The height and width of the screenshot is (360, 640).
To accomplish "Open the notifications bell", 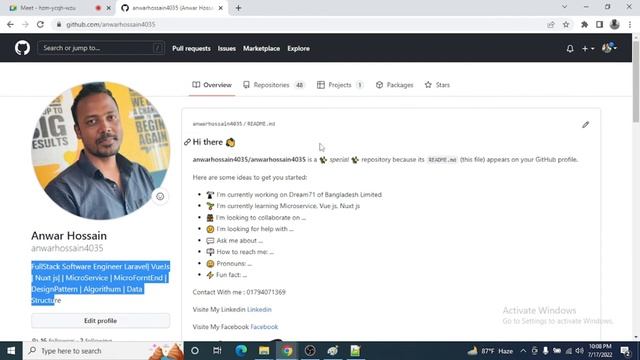I will (570, 49).
